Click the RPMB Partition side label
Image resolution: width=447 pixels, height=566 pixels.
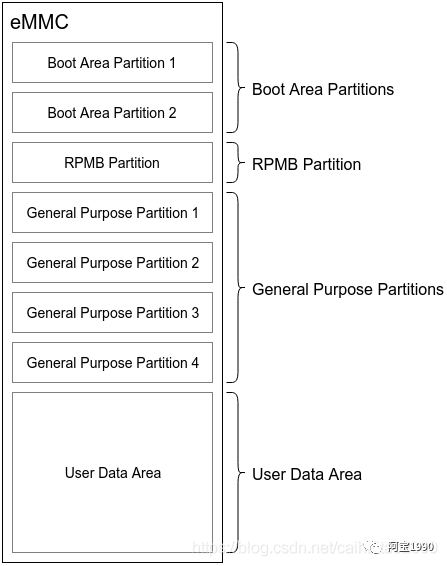(x=307, y=164)
